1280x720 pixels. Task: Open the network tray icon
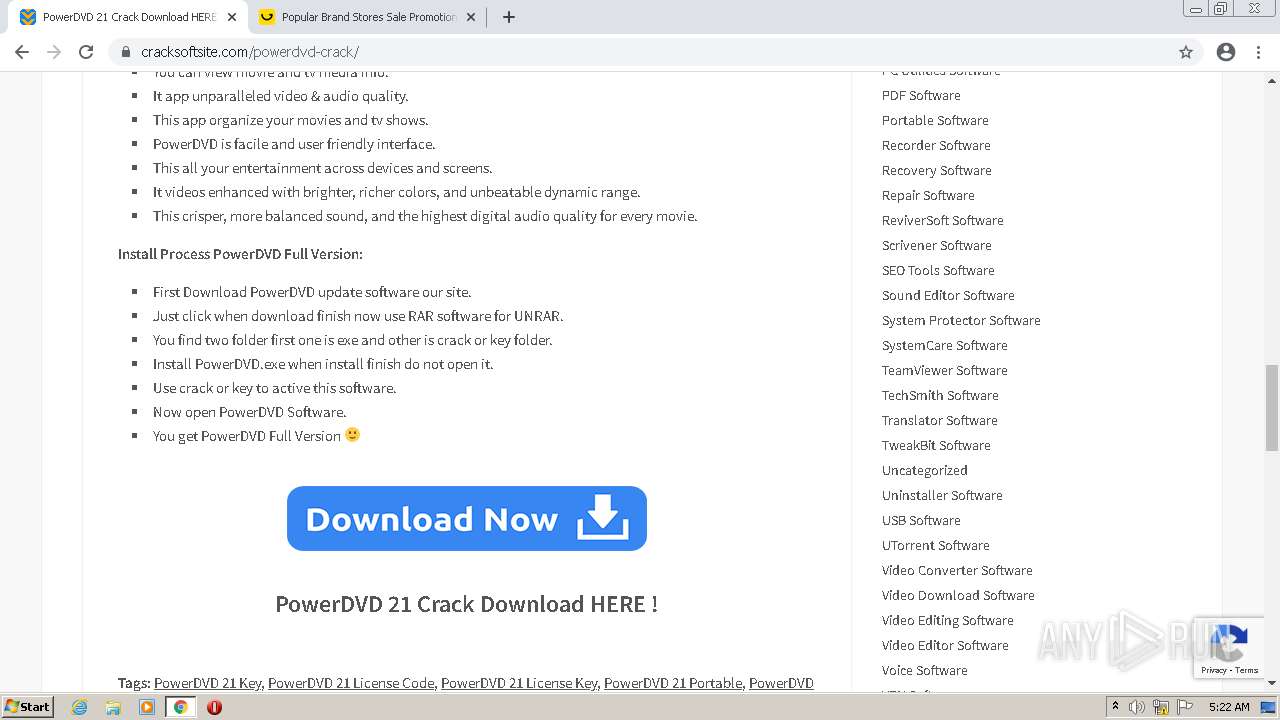click(x=1161, y=707)
